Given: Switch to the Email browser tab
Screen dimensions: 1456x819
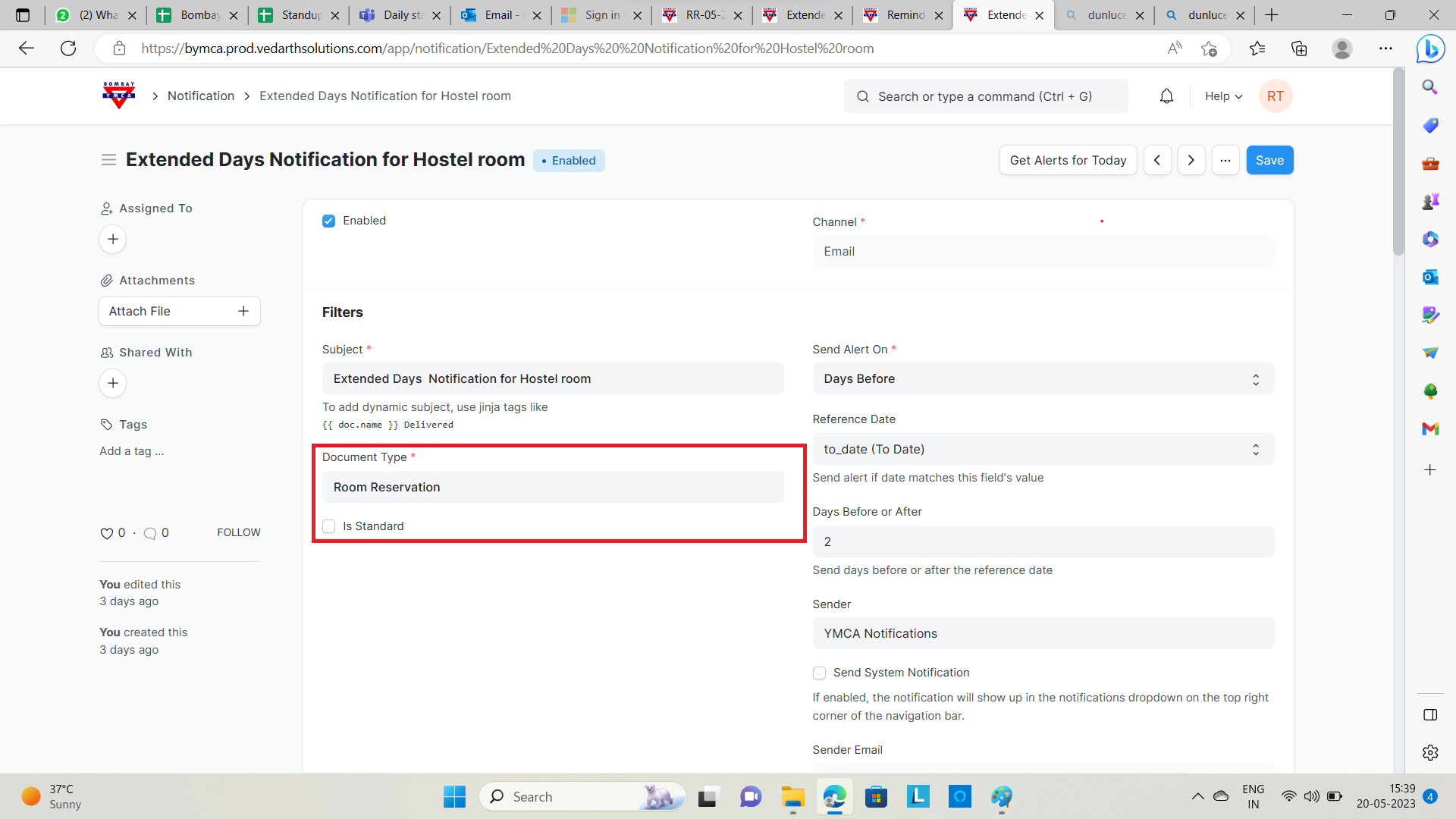Looking at the screenshot, I should 498,15.
